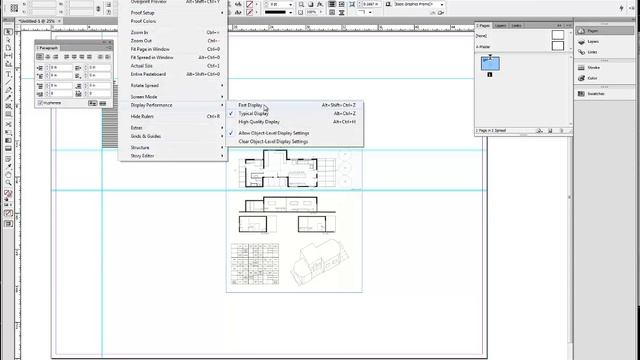Expand the Screen Mode submenu
Viewport: 640px width, 360px height.
[173, 97]
